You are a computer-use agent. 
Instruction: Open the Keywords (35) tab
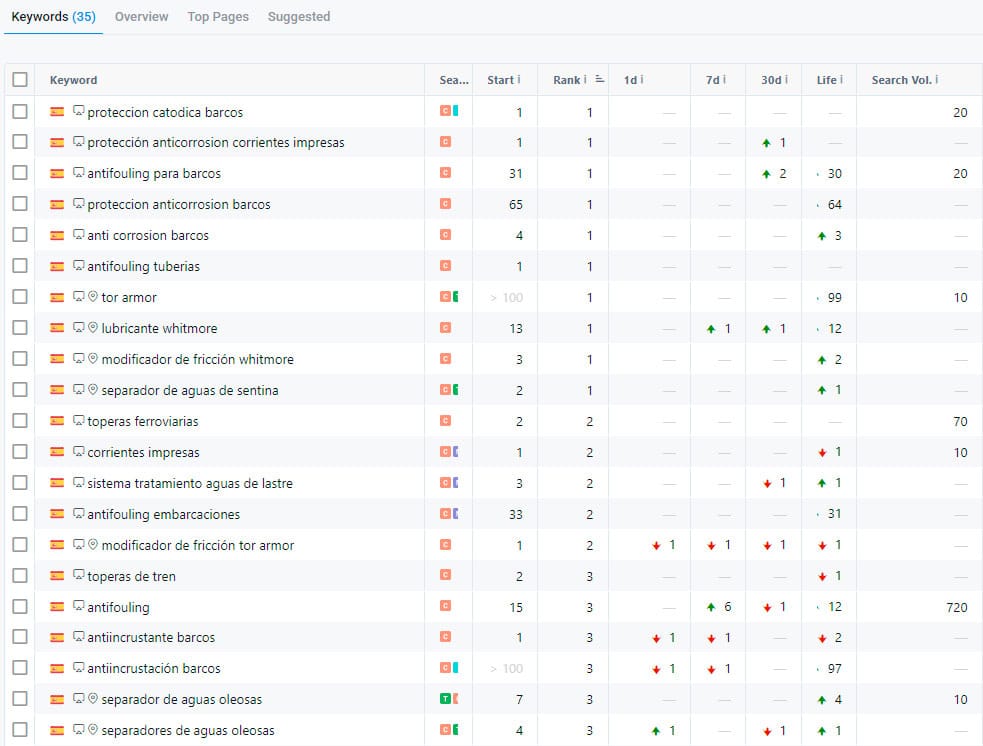53,17
